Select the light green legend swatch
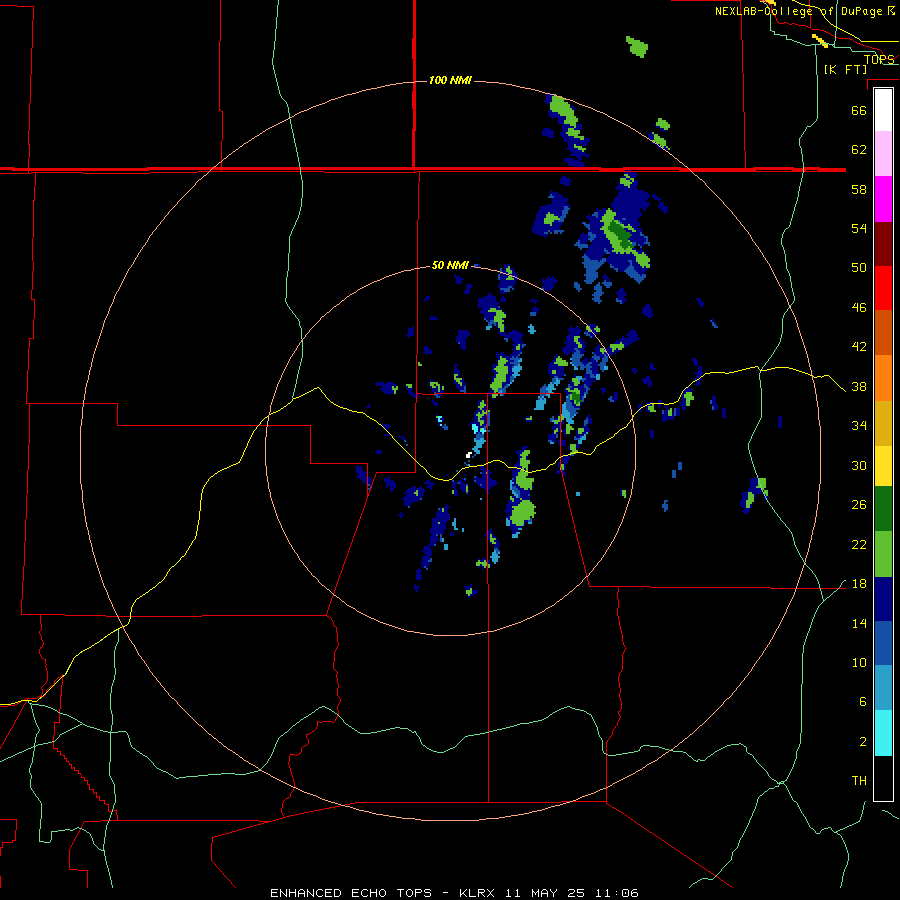 (x=883, y=554)
